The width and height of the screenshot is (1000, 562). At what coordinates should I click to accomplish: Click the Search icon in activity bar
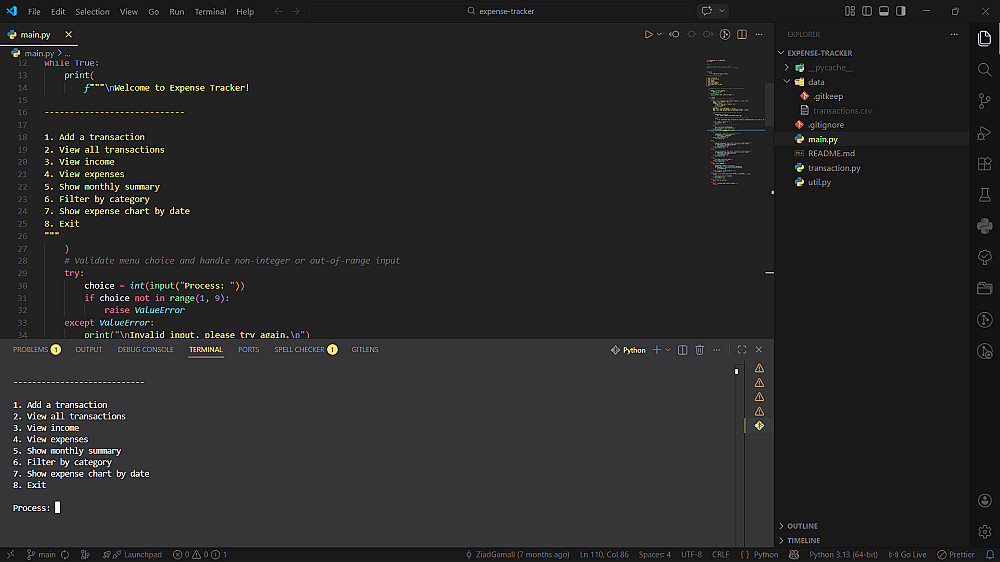click(984, 70)
